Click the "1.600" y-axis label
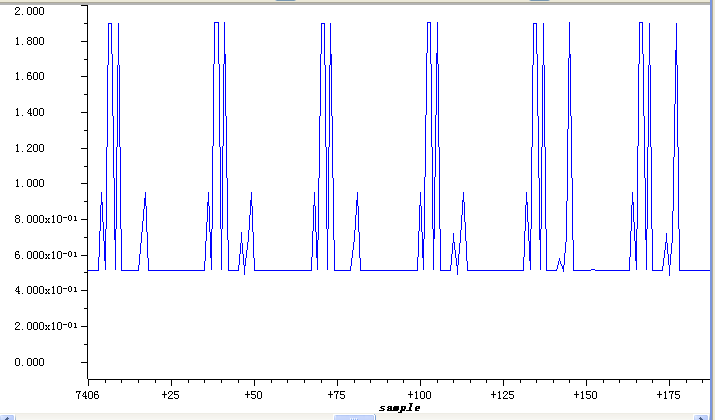Screen dimensions: 715x420 tap(30, 76)
